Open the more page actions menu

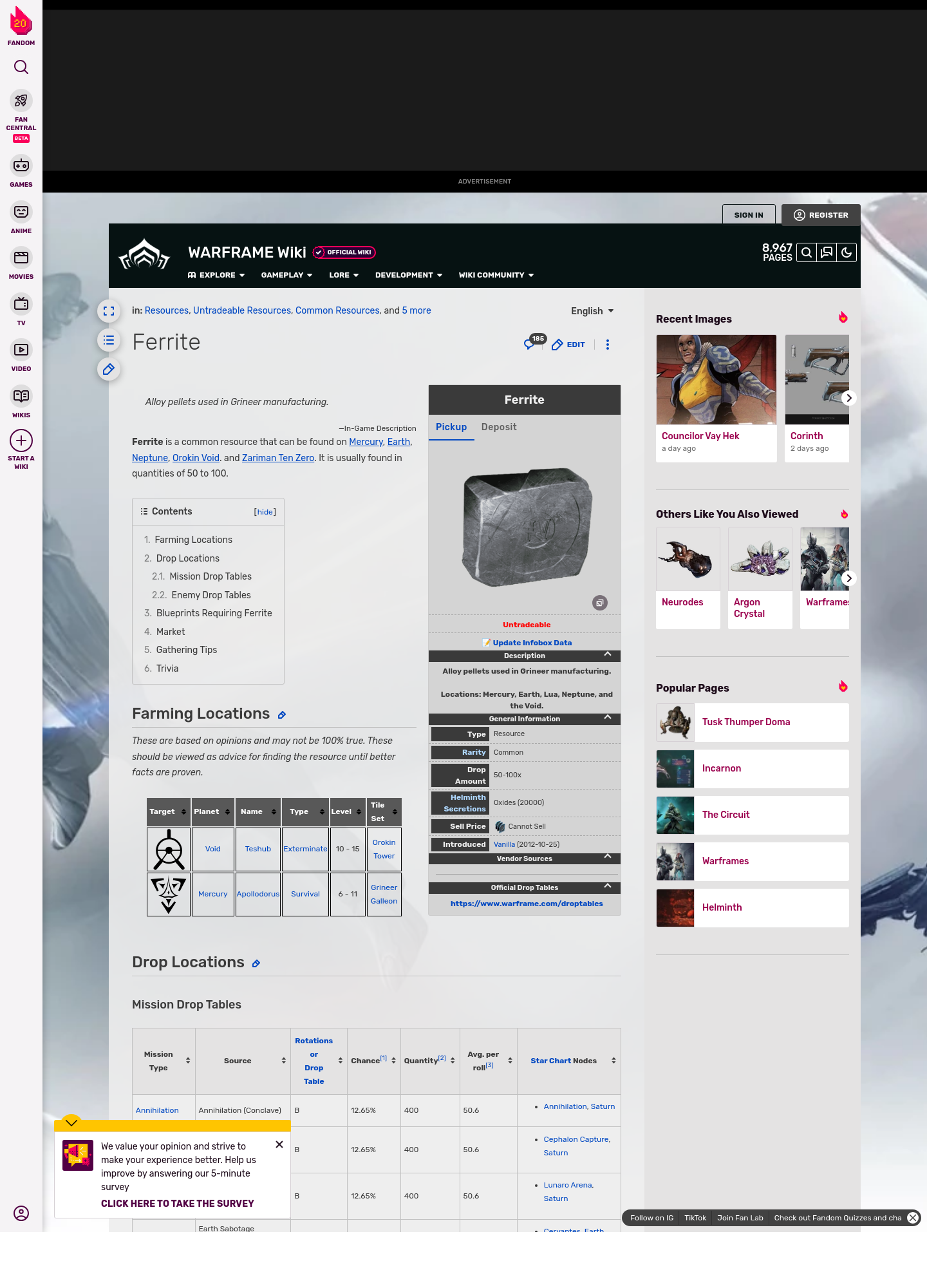click(608, 345)
